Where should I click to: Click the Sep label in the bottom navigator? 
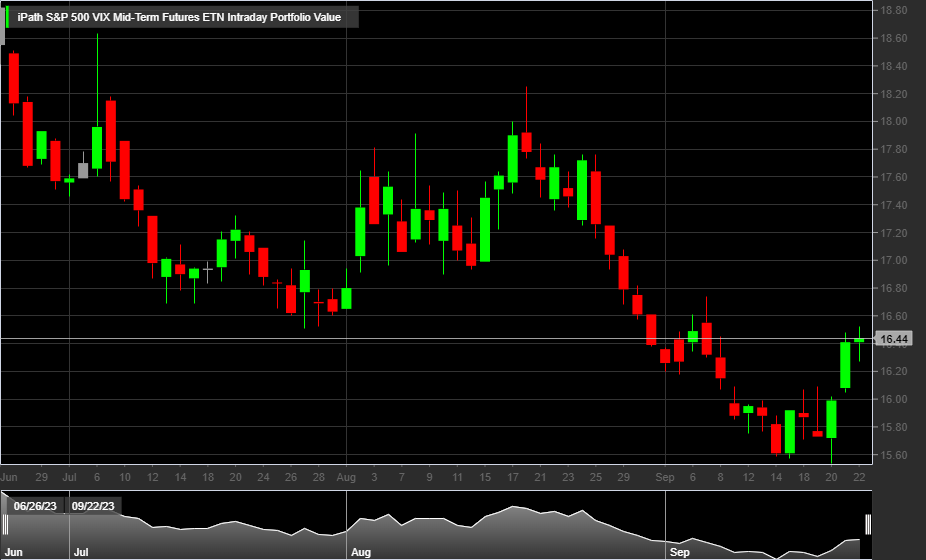tap(680, 552)
